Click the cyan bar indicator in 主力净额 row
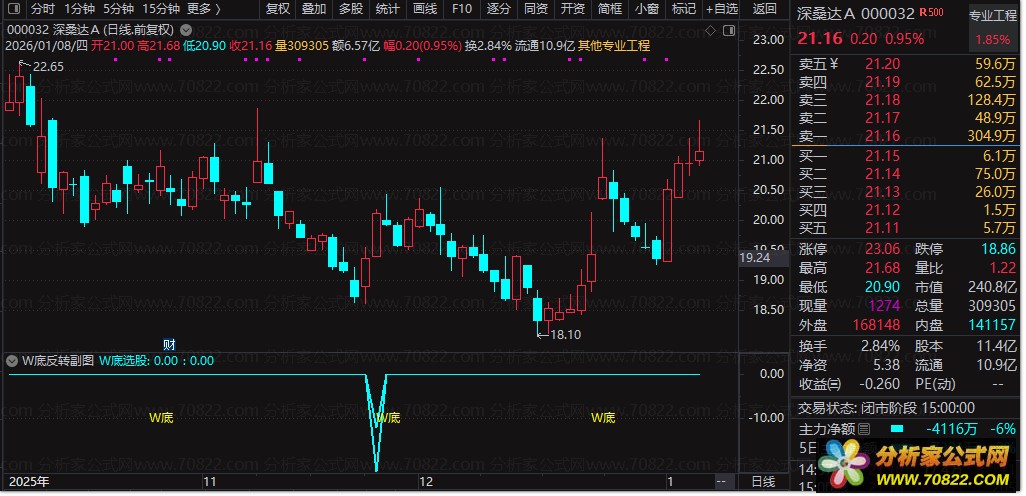 click(896, 429)
